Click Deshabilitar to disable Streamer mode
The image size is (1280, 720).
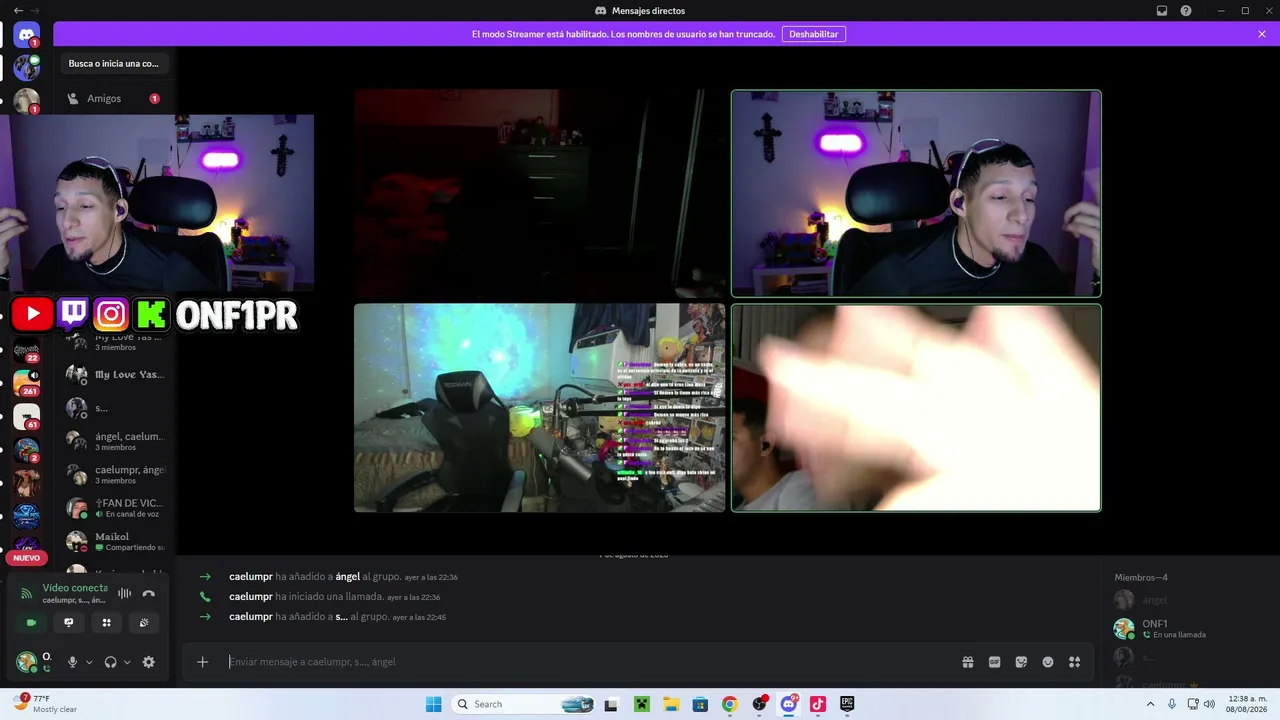(x=814, y=34)
